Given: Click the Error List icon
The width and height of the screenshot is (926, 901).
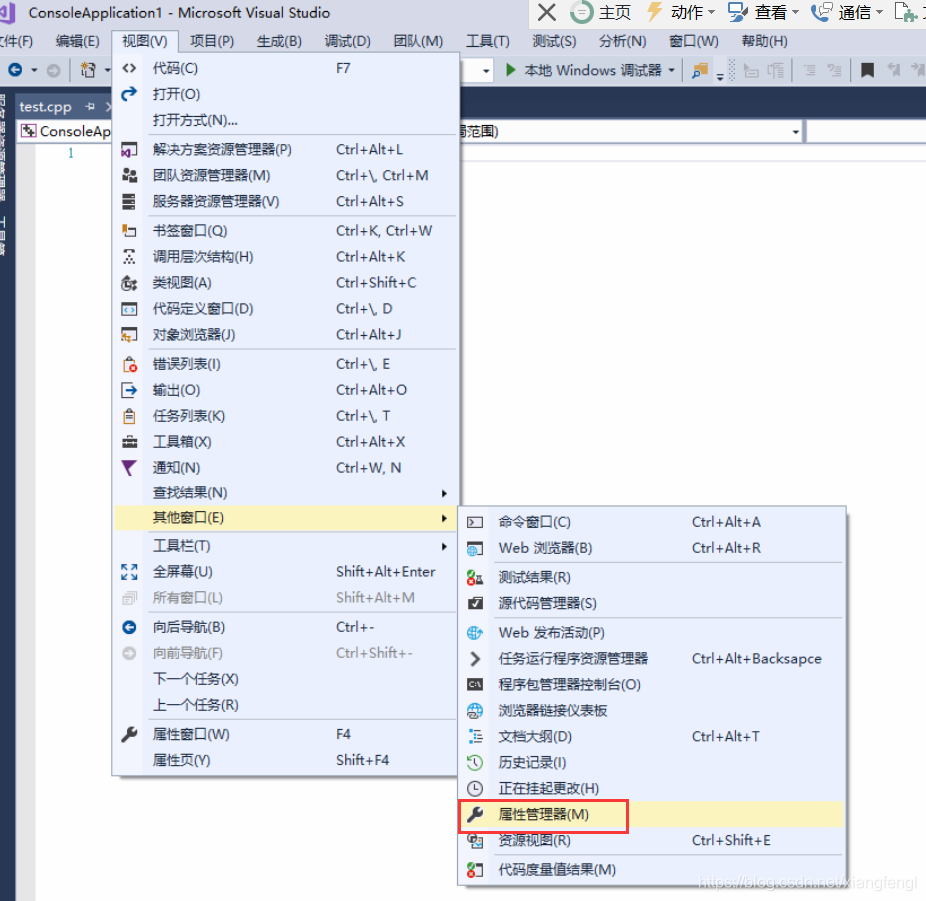Looking at the screenshot, I should (x=129, y=364).
